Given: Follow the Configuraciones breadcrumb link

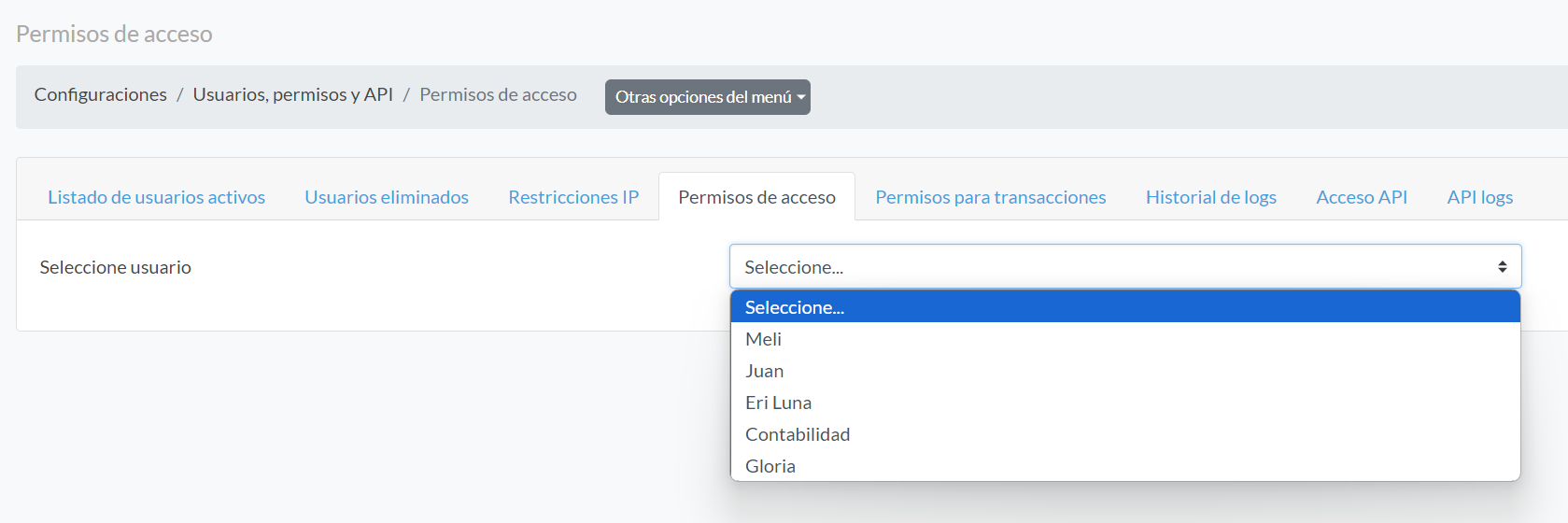Looking at the screenshot, I should pyautogui.click(x=101, y=94).
